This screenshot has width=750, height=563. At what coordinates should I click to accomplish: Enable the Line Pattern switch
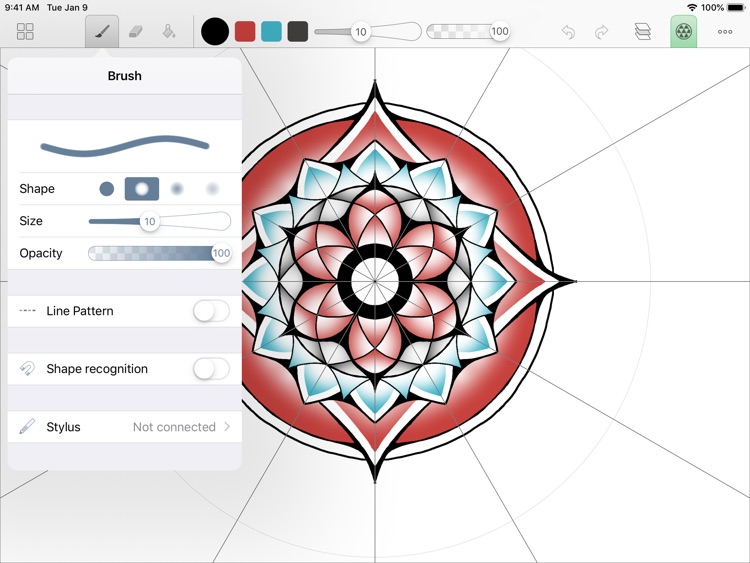(211, 311)
